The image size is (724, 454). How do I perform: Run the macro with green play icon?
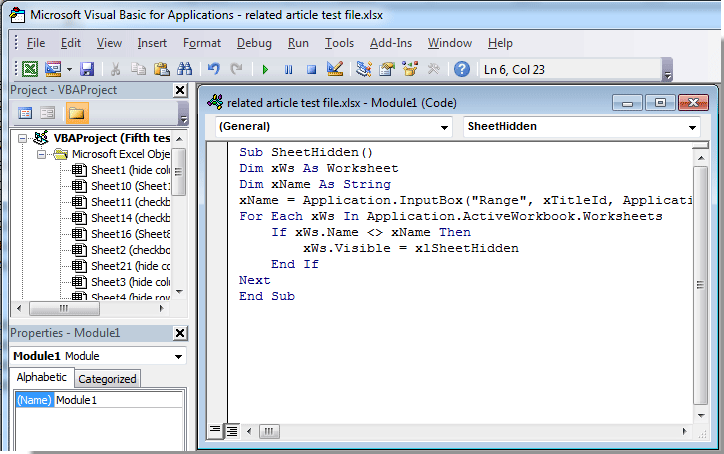pyautogui.click(x=265, y=70)
